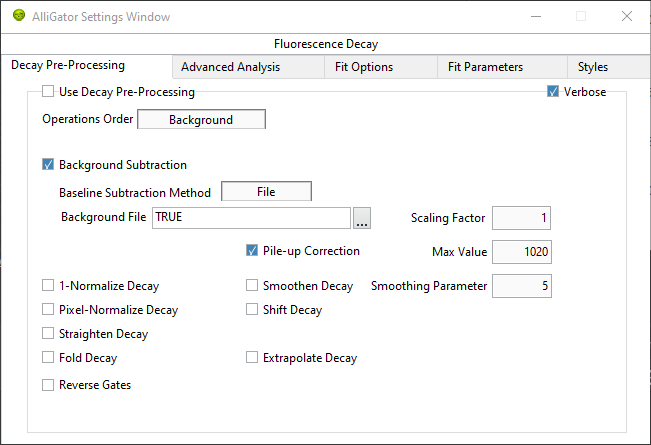Enable Fold Decay checkbox

(48, 357)
